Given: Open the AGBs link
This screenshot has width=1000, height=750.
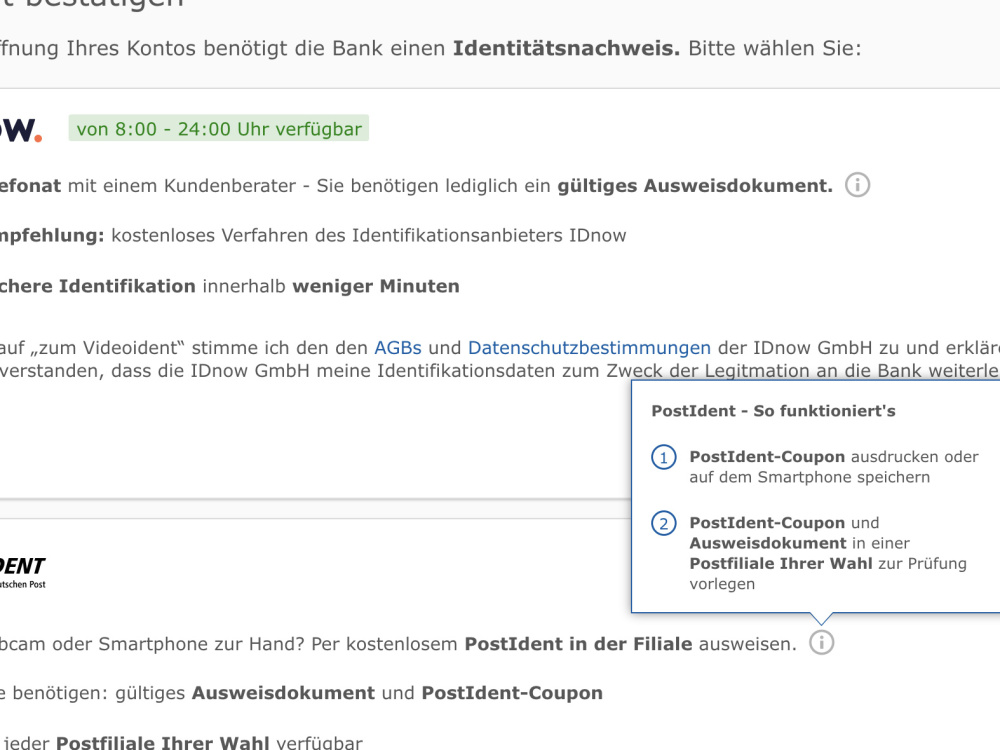Looking at the screenshot, I should pyautogui.click(x=398, y=348).
